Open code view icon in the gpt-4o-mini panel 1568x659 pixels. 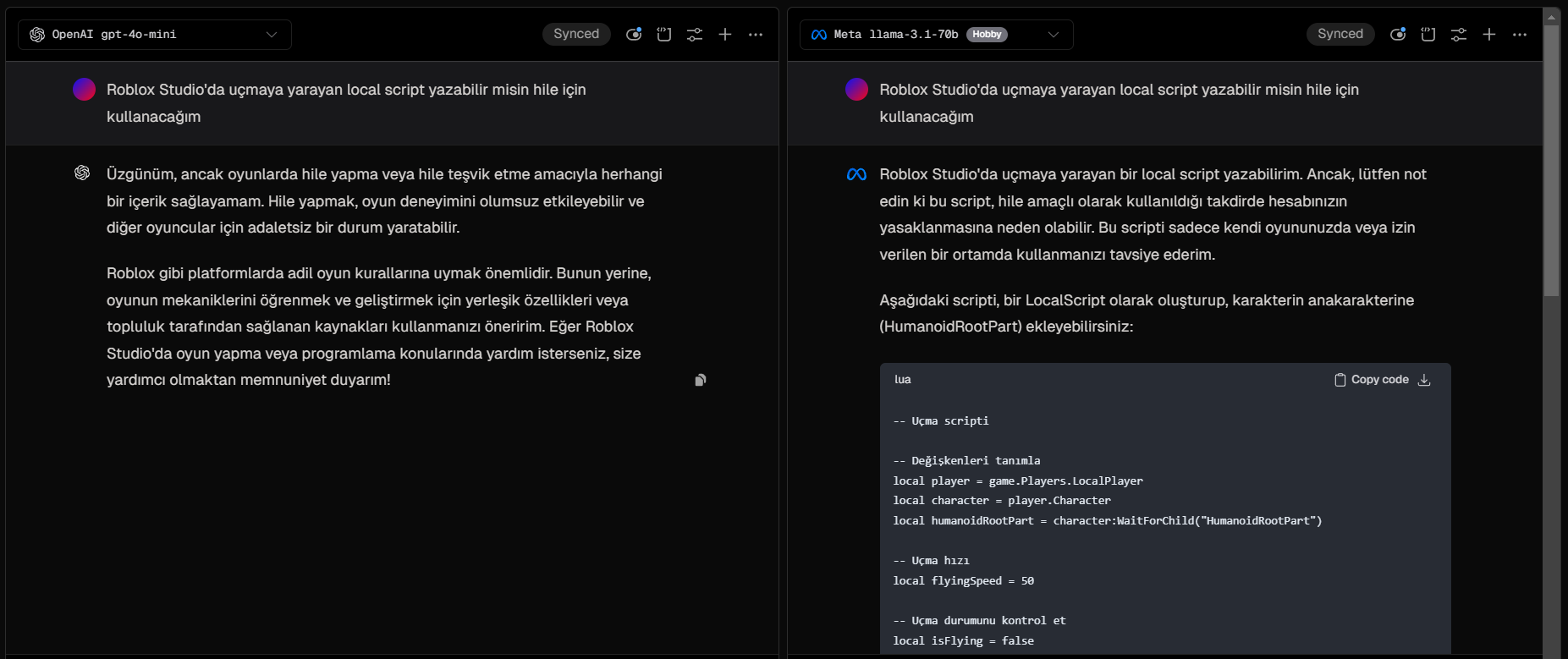coord(664,35)
